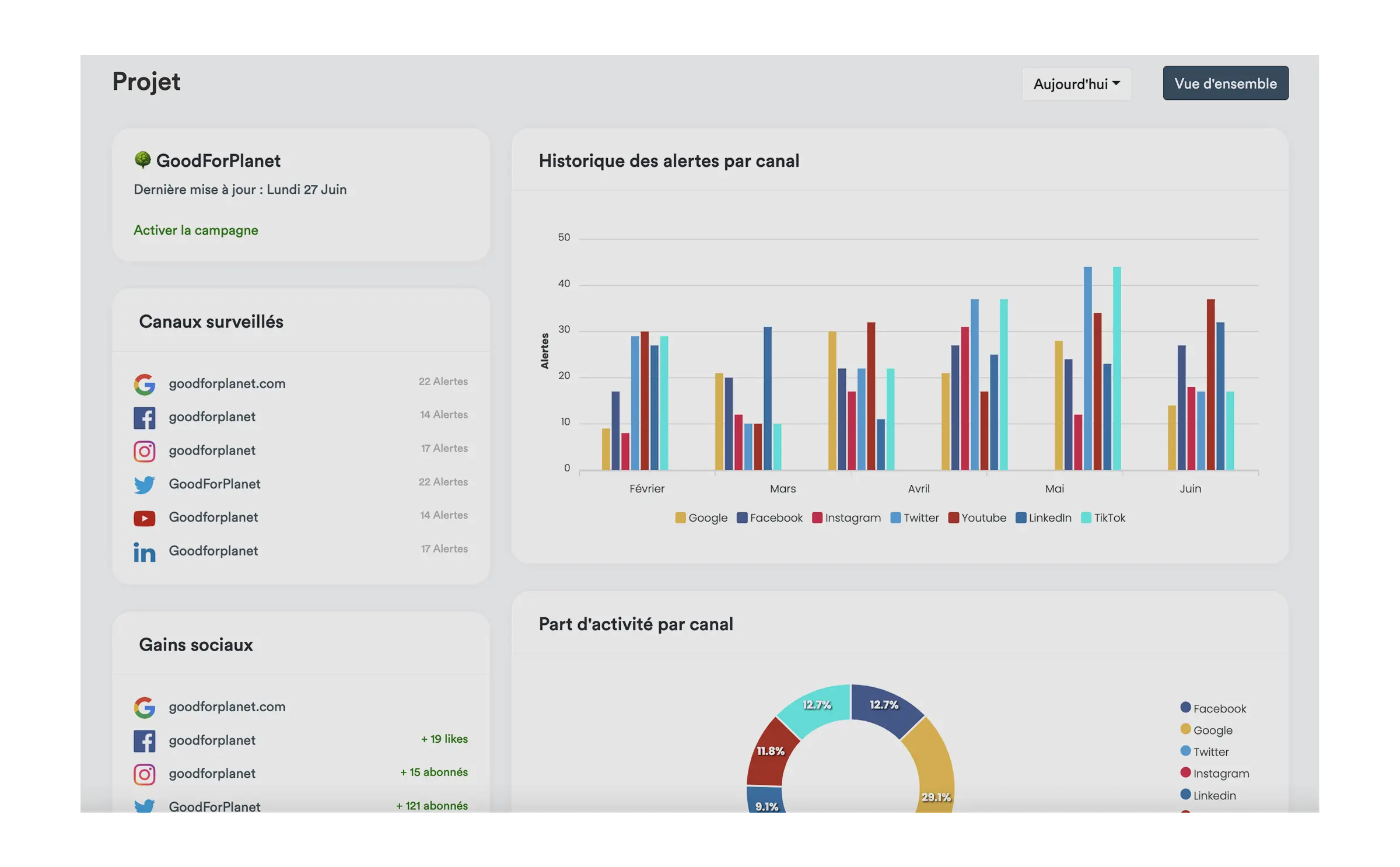The width and height of the screenshot is (1400, 867).
Task: Click the Instagram icon in Gains sociaux
Action: pyautogui.click(x=144, y=774)
